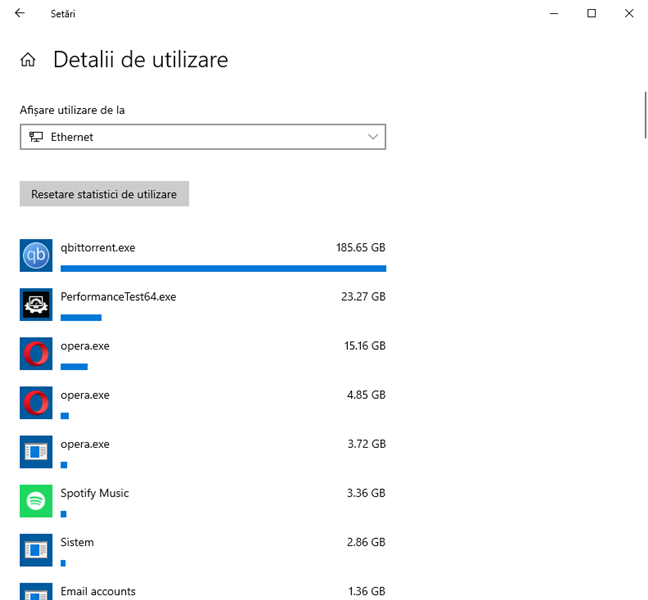Close the Setări window

click(629, 13)
